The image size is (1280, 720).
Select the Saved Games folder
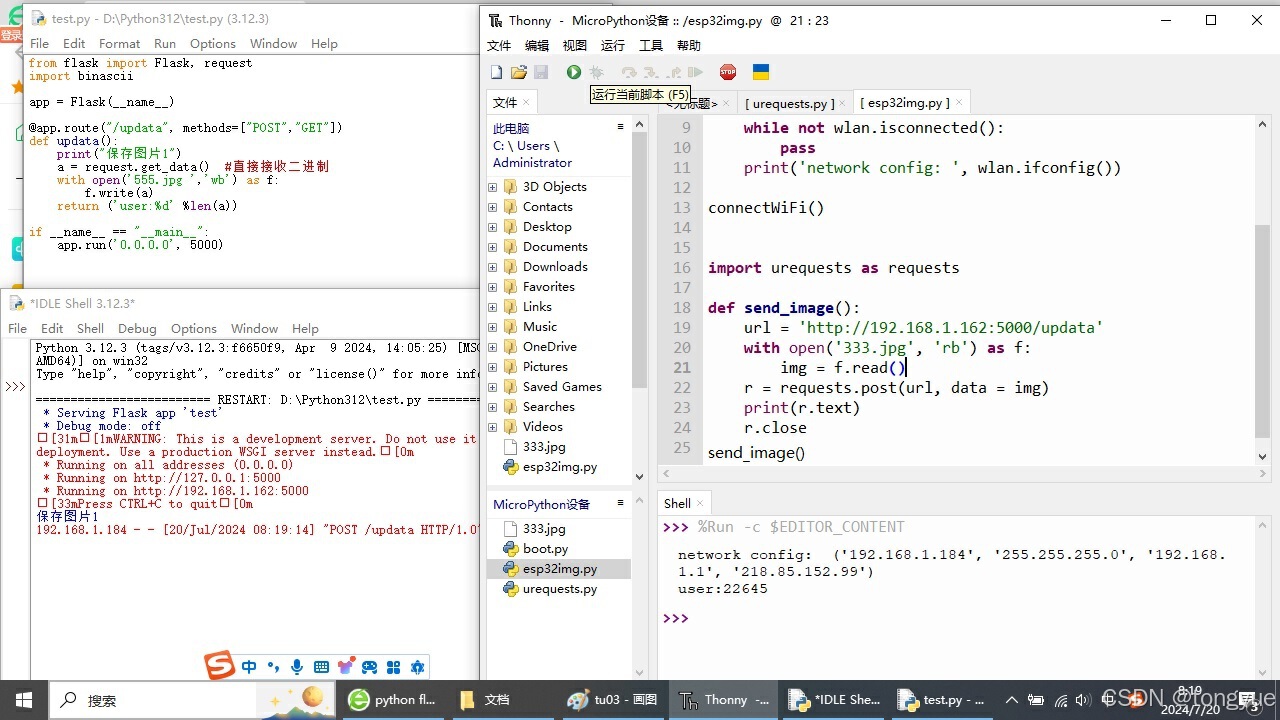coord(562,387)
